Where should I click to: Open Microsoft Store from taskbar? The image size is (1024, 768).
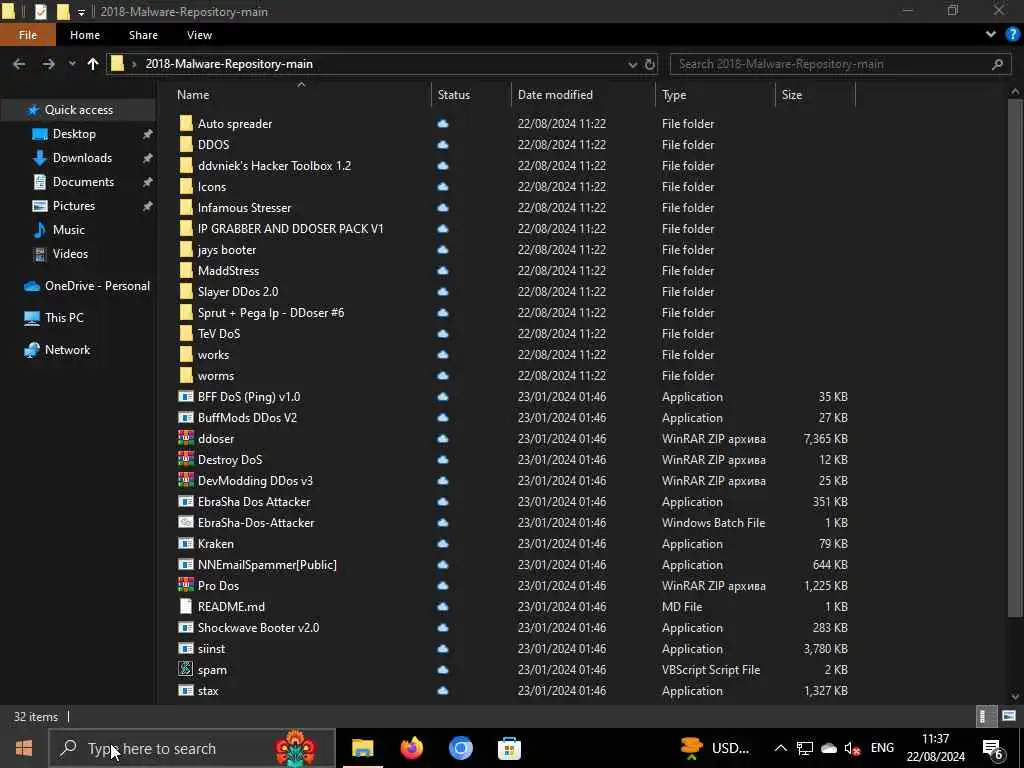click(x=509, y=748)
